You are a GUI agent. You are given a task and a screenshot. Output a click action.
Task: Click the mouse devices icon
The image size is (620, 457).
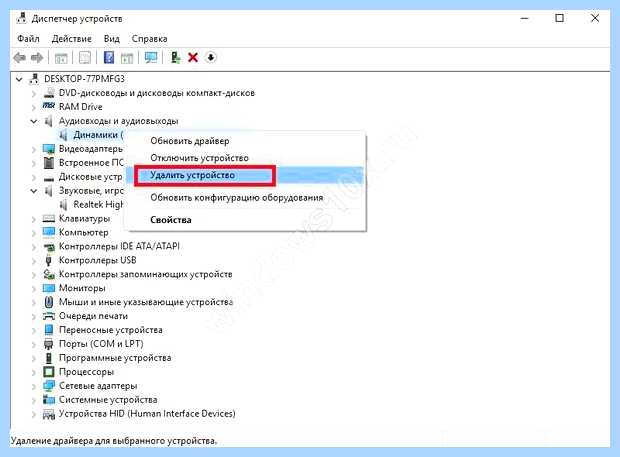pyautogui.click(x=49, y=302)
